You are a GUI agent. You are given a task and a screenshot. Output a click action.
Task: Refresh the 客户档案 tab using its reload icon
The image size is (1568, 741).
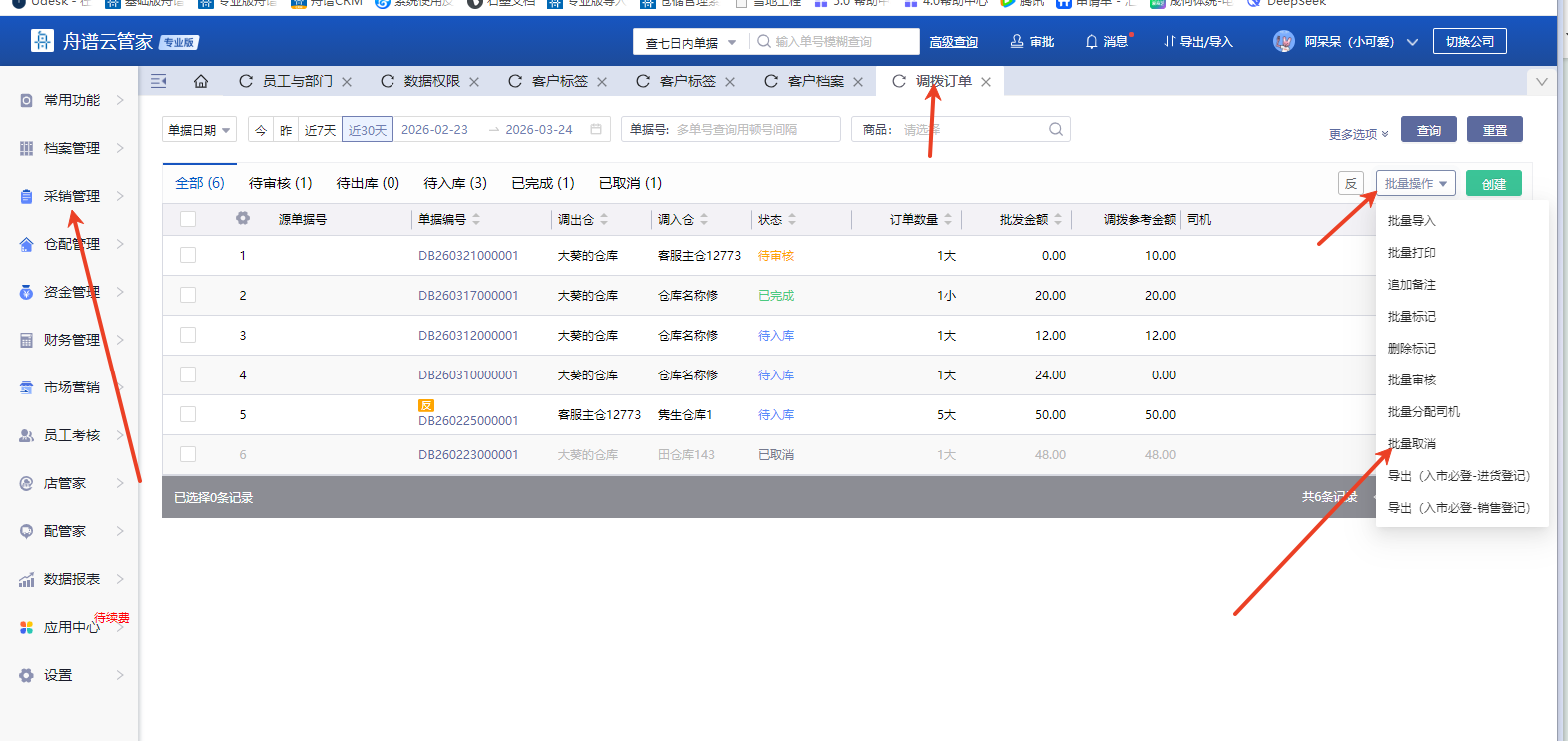[x=771, y=82]
